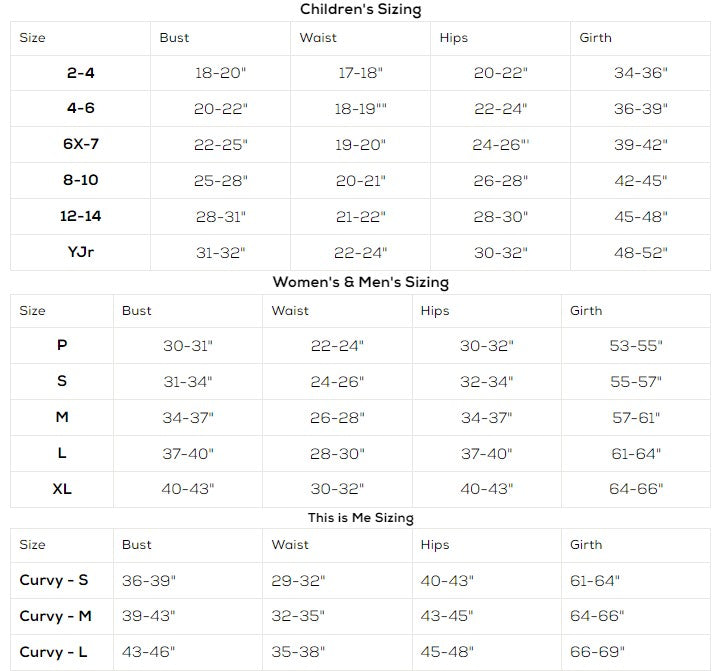
Task: Select the XL size row label
Action: coord(62,489)
